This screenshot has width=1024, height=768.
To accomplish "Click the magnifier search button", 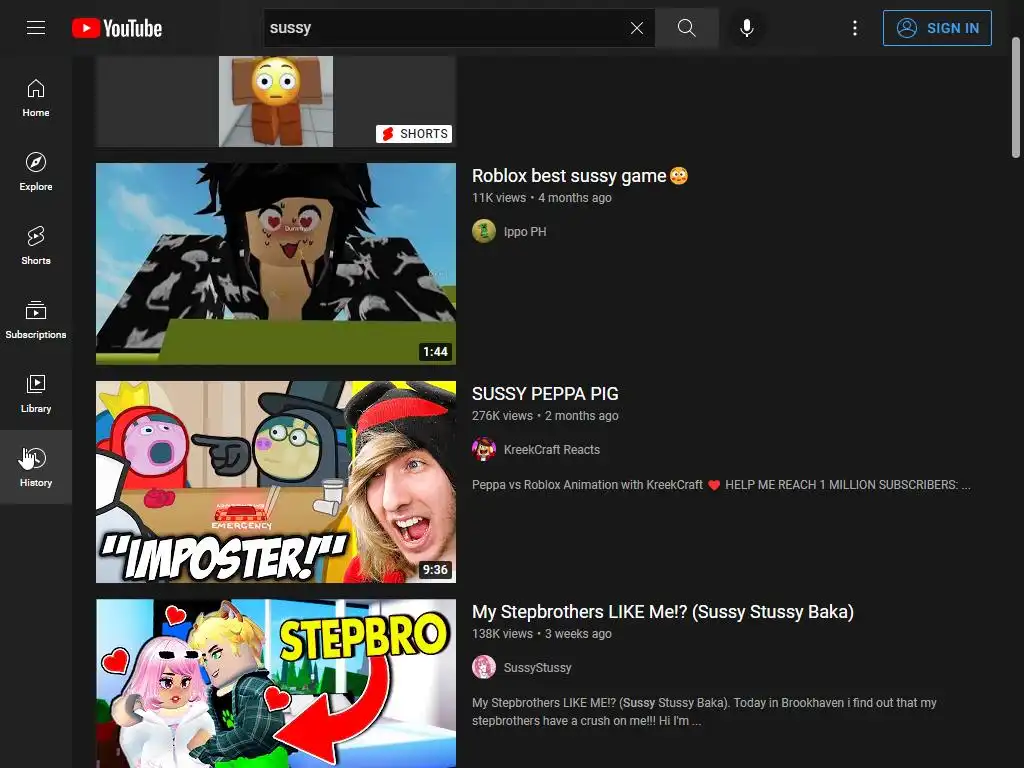I will click(x=686, y=27).
